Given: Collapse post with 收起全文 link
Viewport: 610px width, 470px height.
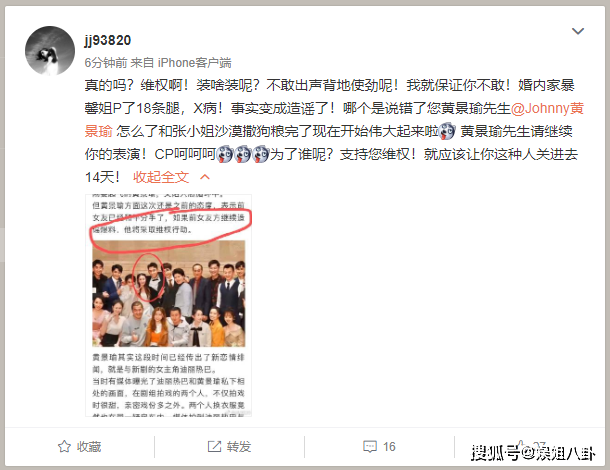Looking at the screenshot, I should [x=161, y=177].
